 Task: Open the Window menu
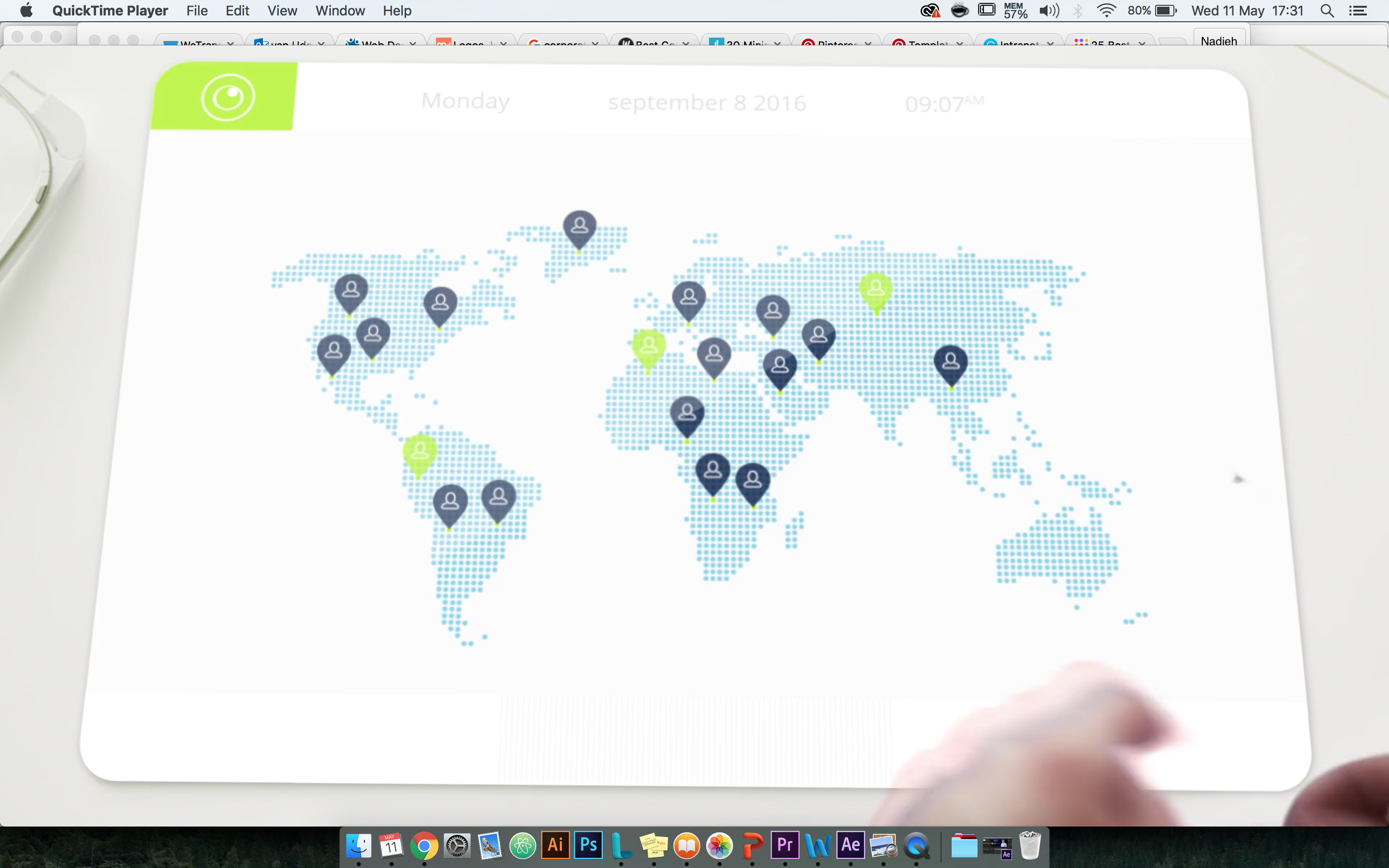coord(340,10)
